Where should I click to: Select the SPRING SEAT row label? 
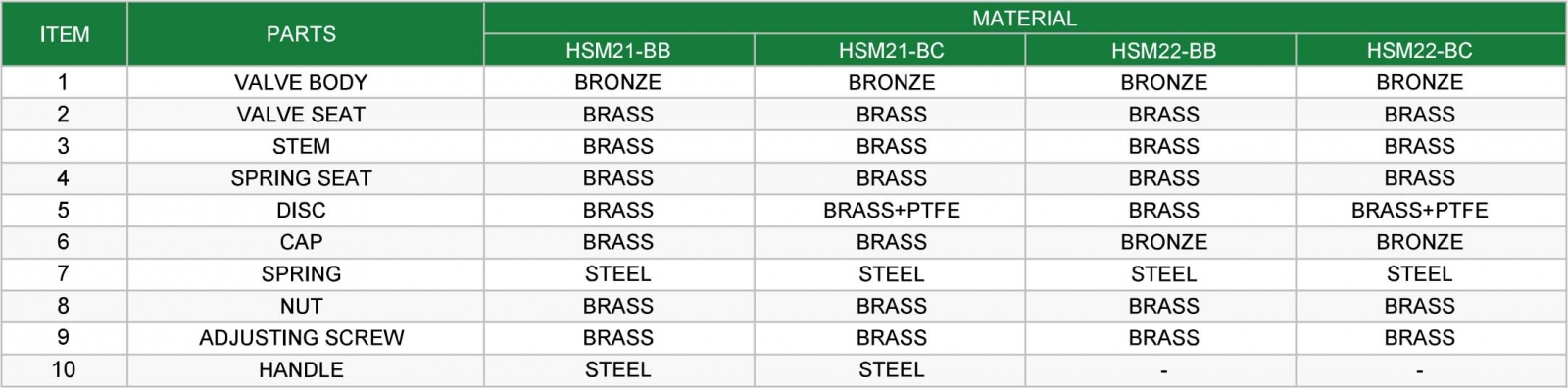point(305,178)
